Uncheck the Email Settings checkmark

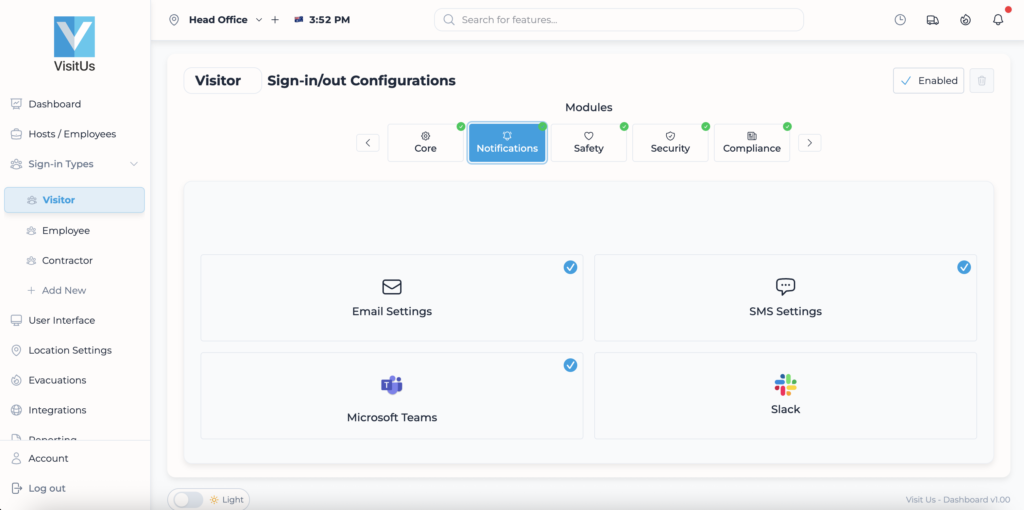(x=570, y=267)
